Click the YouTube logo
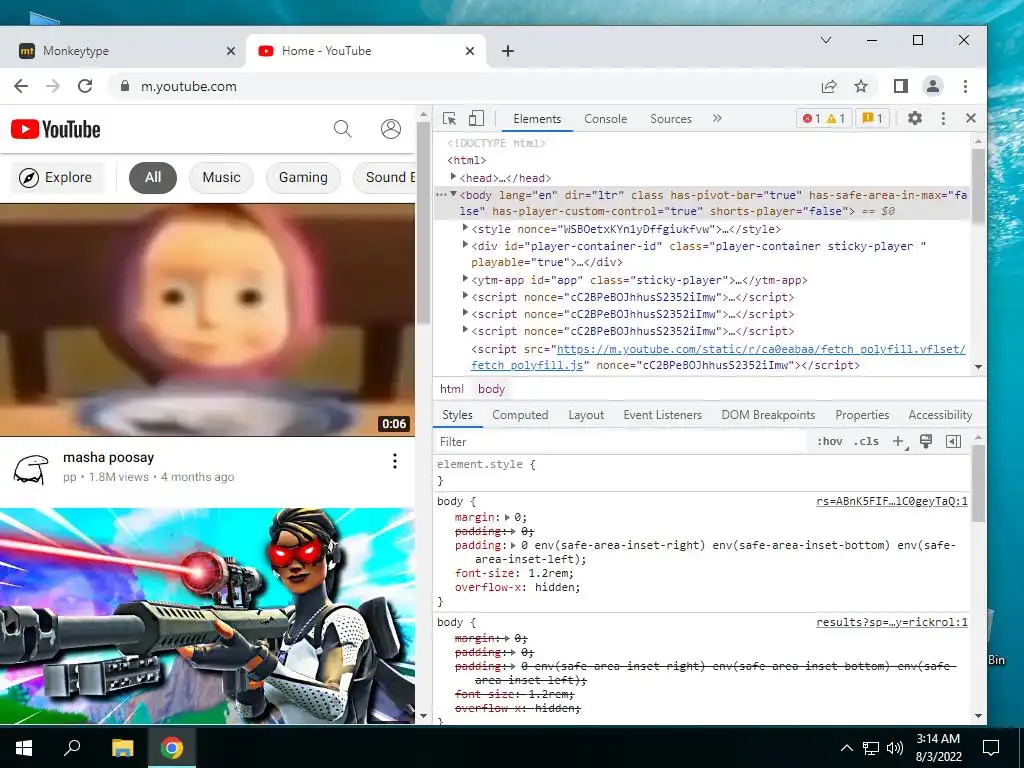1024x768 pixels. [x=56, y=129]
